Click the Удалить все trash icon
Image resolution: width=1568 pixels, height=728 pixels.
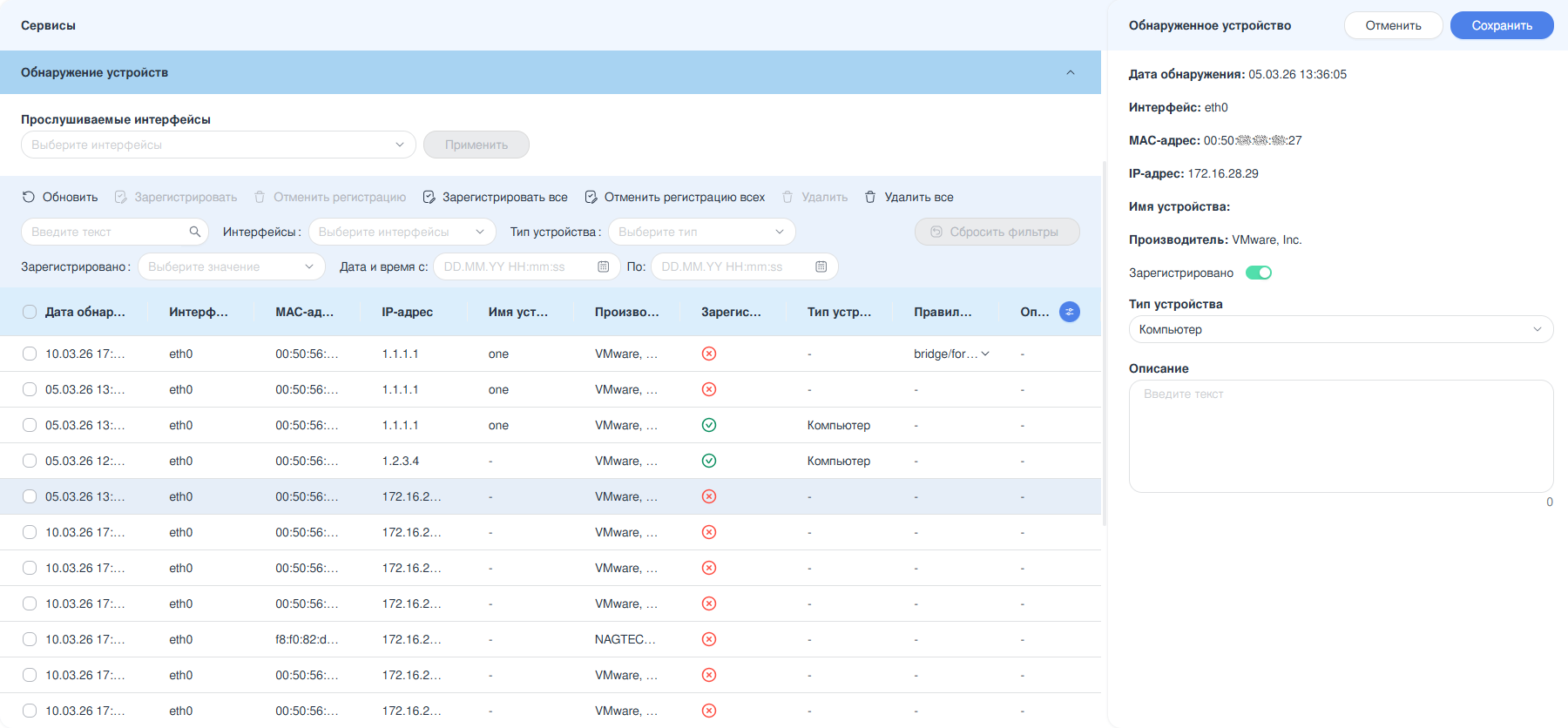870,197
